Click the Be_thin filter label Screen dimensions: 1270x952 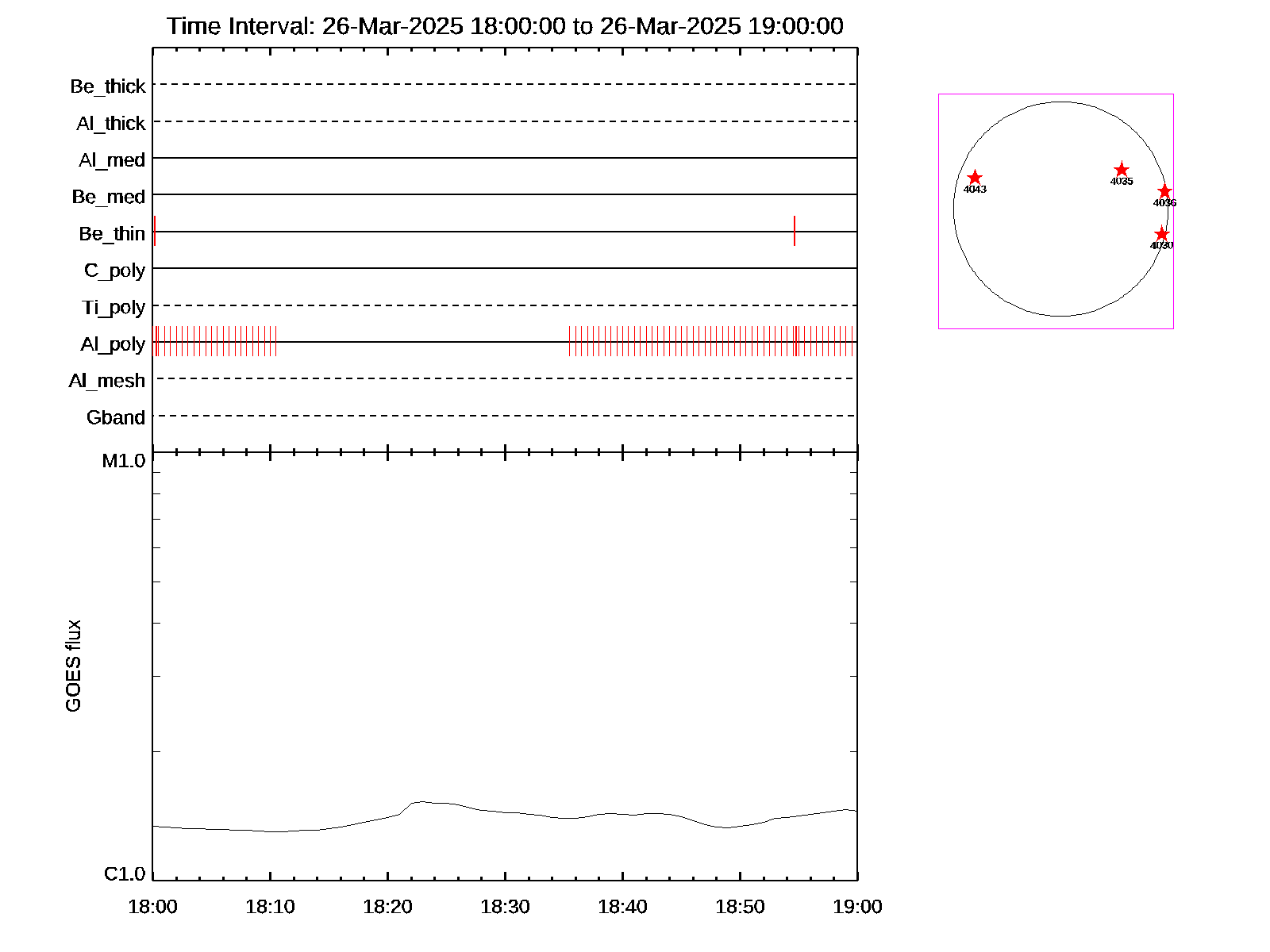[112, 234]
